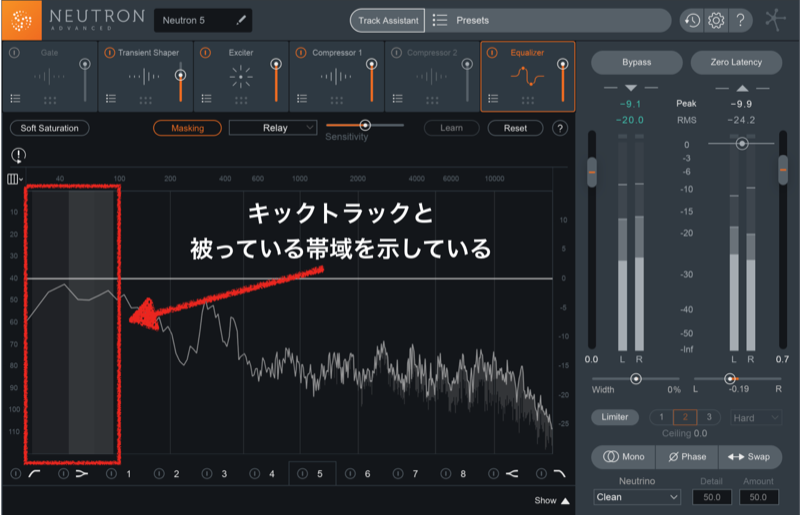Screen dimensions: 800x515
Task: Select the high shelf filter icon
Action: (512, 474)
